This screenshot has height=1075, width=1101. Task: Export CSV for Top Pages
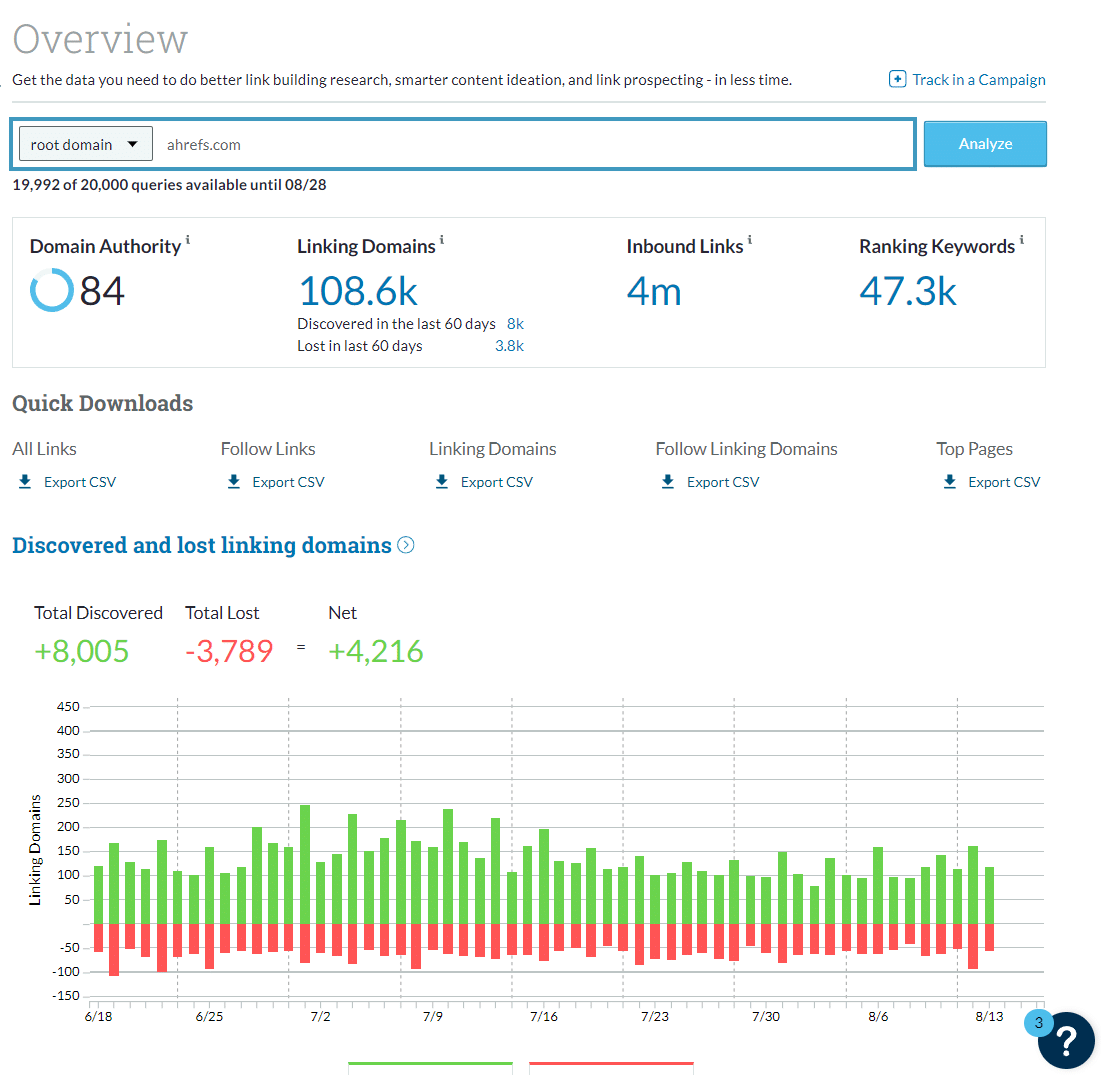[x=1004, y=482]
